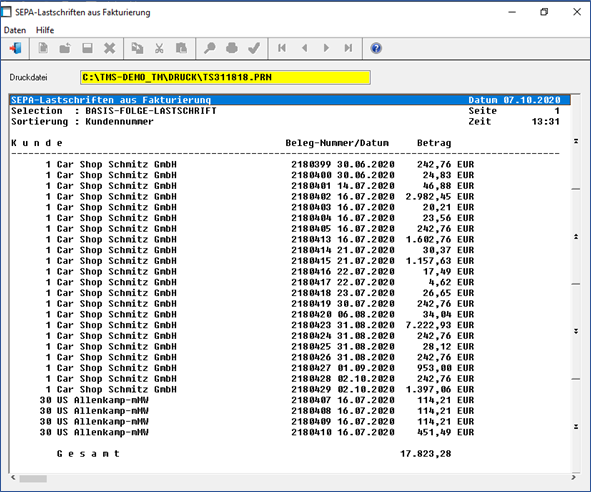The height and width of the screenshot is (492, 591).
Task: Open the Daten menu
Action: coord(15,30)
